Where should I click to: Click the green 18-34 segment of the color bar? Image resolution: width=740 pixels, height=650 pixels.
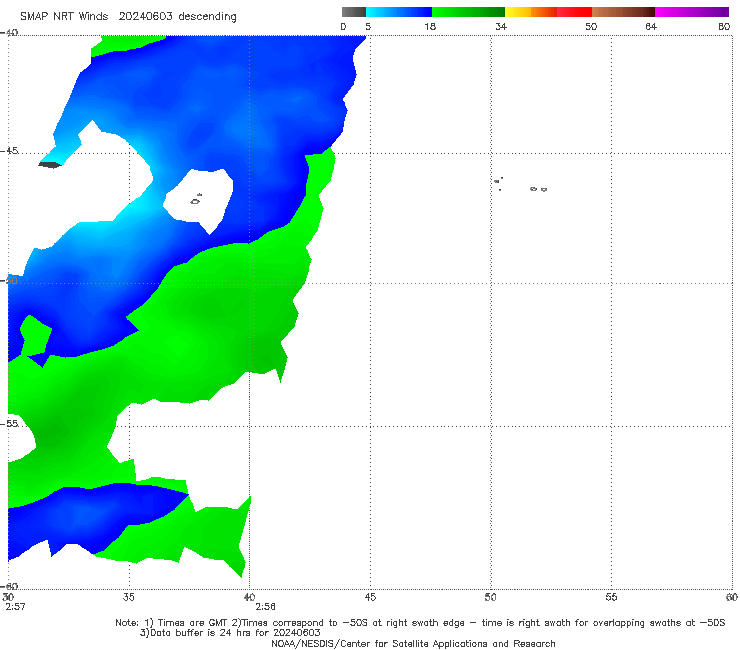(x=468, y=12)
